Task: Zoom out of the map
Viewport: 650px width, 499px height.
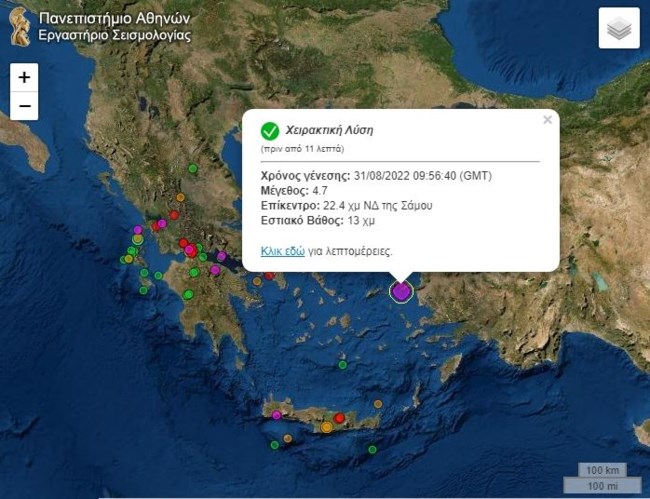Action: tap(24, 106)
